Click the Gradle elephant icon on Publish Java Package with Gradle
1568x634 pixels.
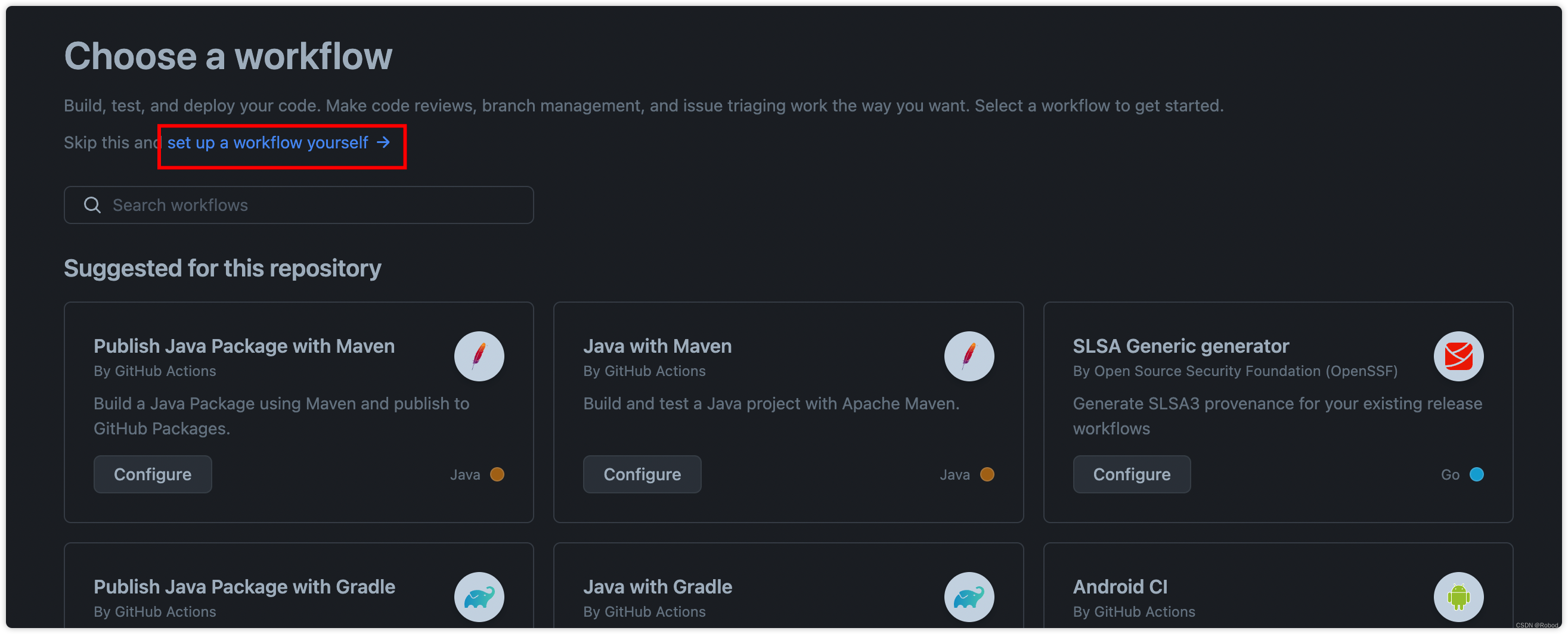pyautogui.click(x=479, y=596)
